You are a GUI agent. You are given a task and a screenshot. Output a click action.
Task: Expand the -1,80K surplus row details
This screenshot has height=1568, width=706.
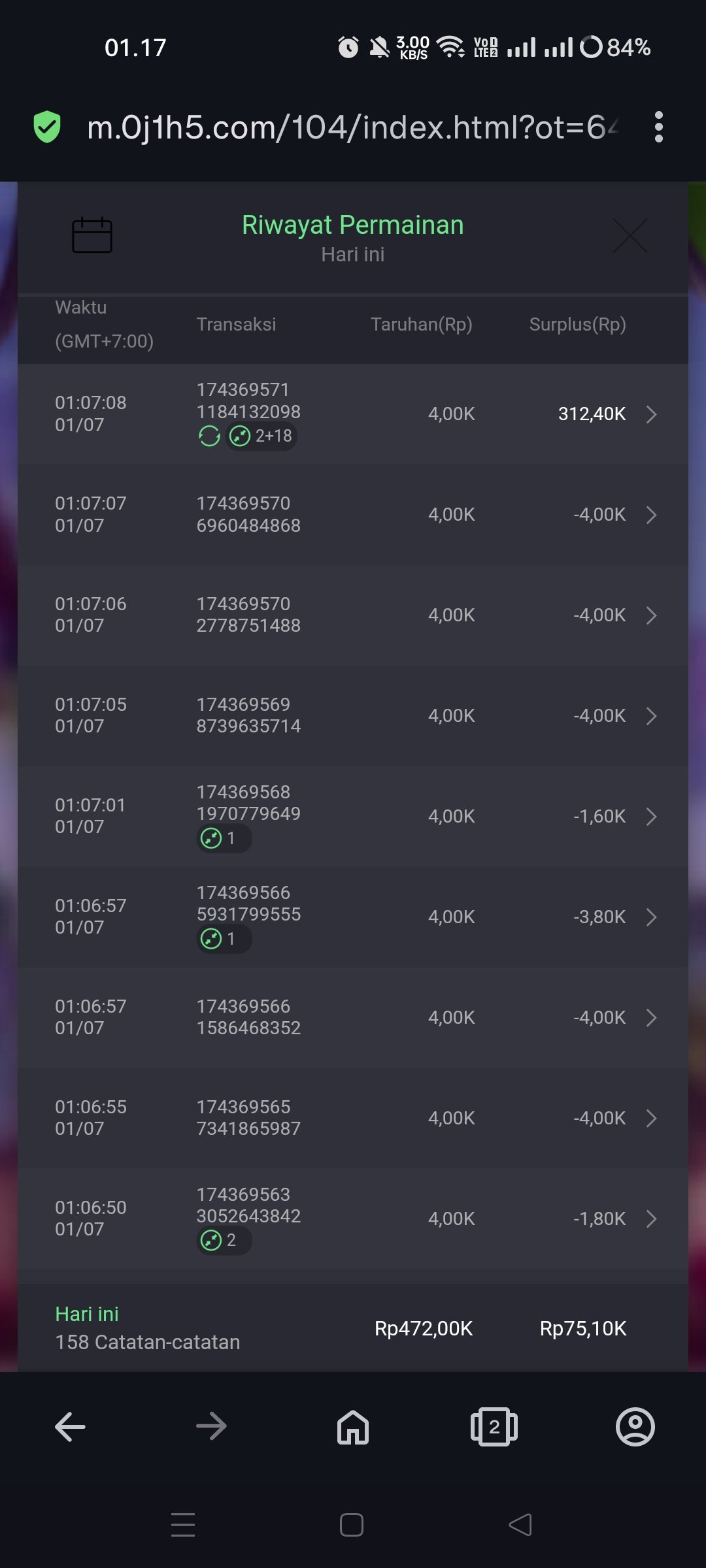(x=651, y=1219)
